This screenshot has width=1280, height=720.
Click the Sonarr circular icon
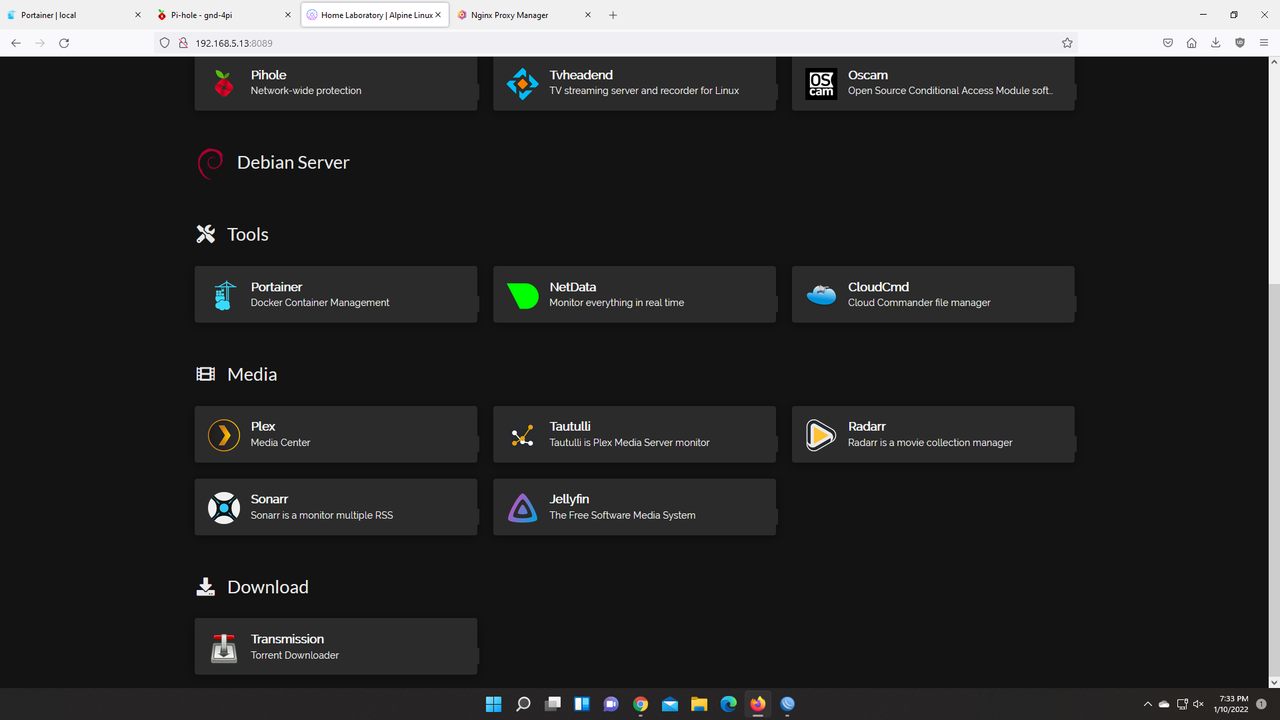[x=223, y=508]
